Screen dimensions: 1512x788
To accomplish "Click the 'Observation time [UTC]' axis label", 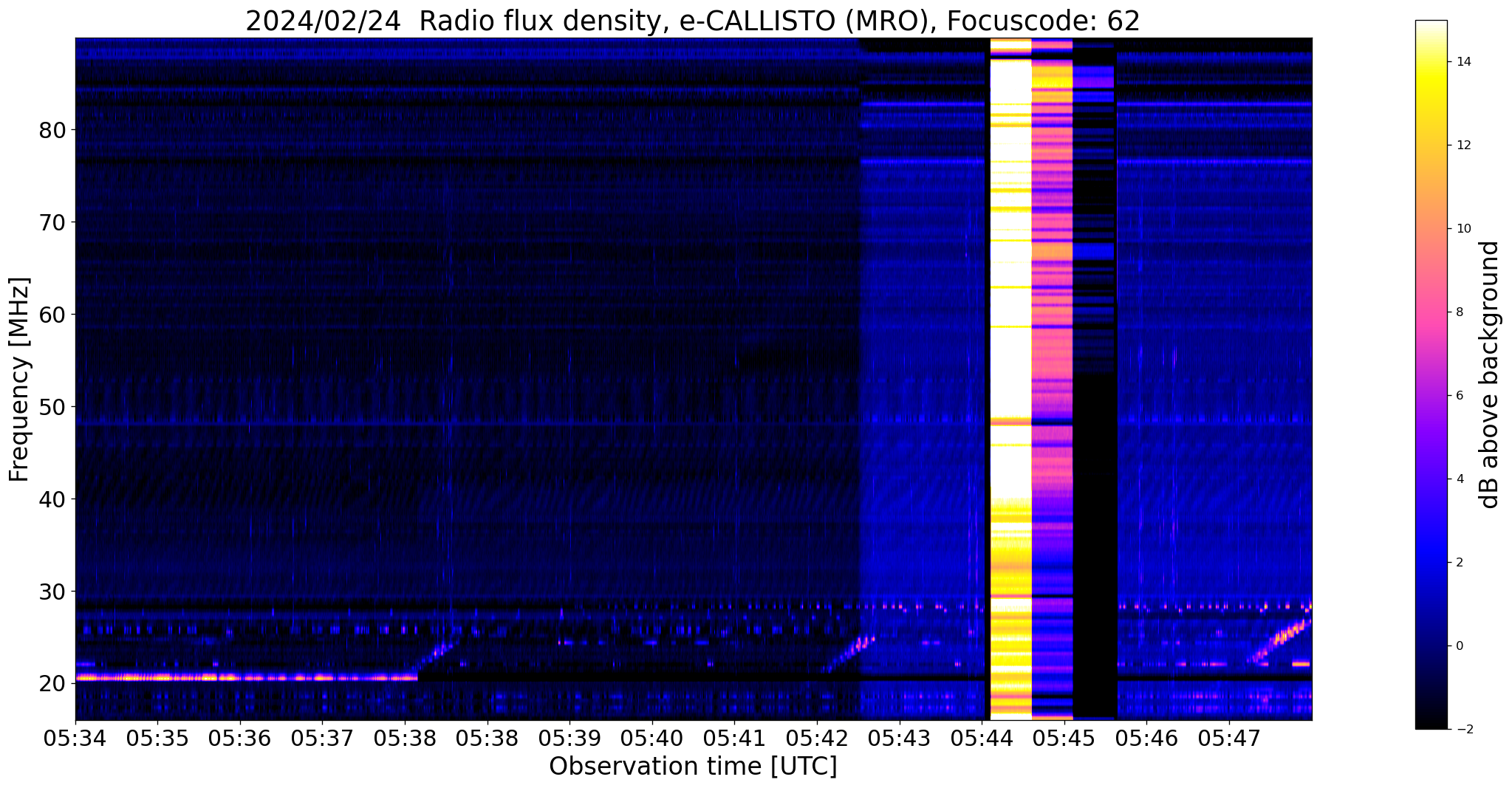I will point(693,767).
